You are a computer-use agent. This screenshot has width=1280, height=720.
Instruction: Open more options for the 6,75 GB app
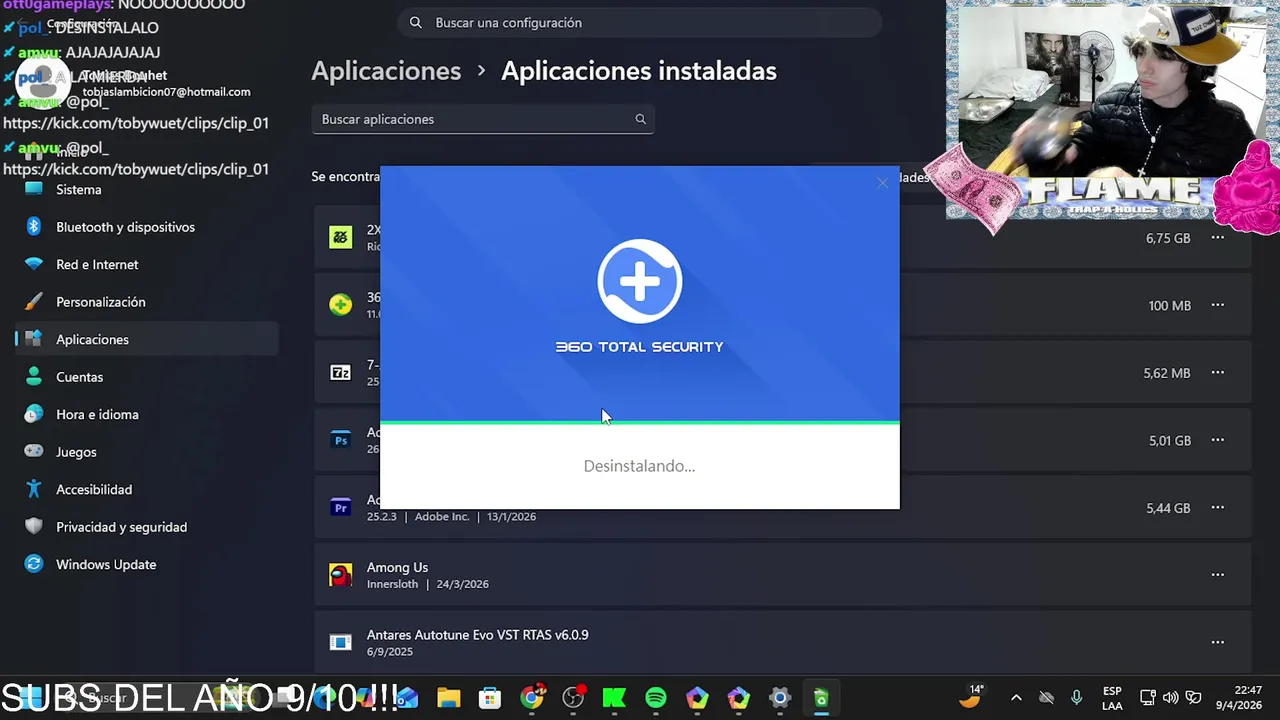coord(1217,238)
